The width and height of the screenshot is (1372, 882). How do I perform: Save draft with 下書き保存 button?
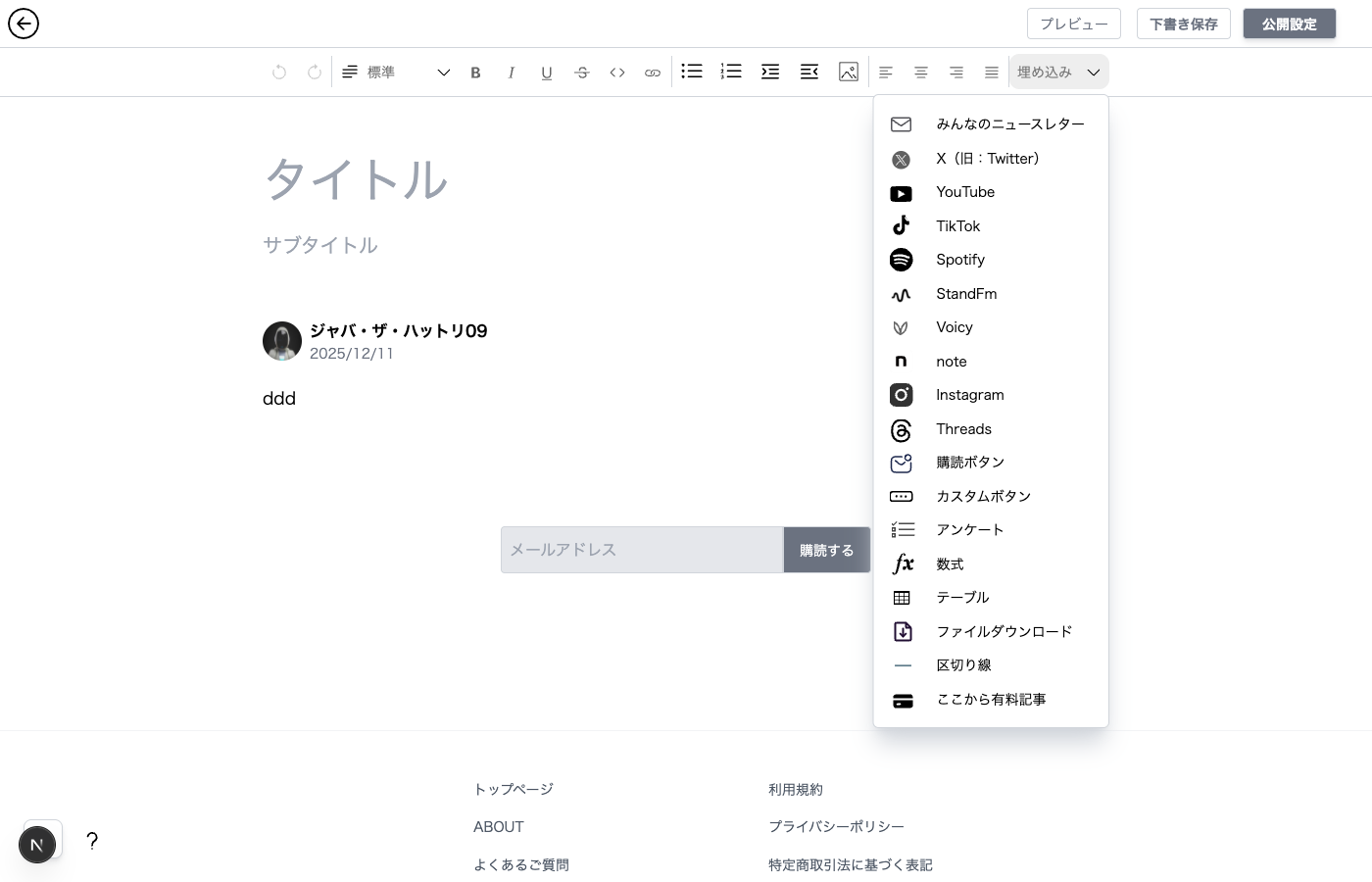(1183, 24)
